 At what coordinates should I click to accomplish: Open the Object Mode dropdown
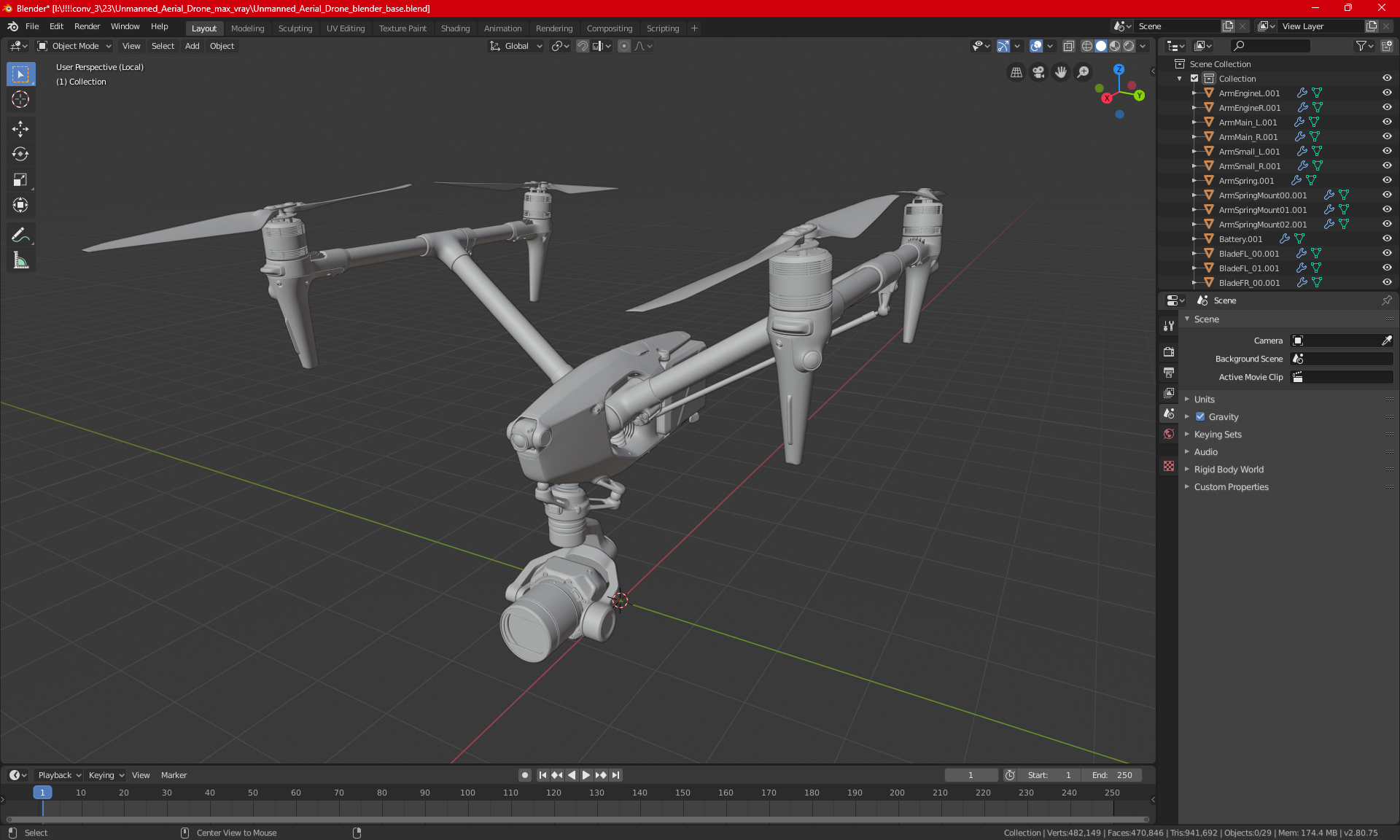(74, 46)
